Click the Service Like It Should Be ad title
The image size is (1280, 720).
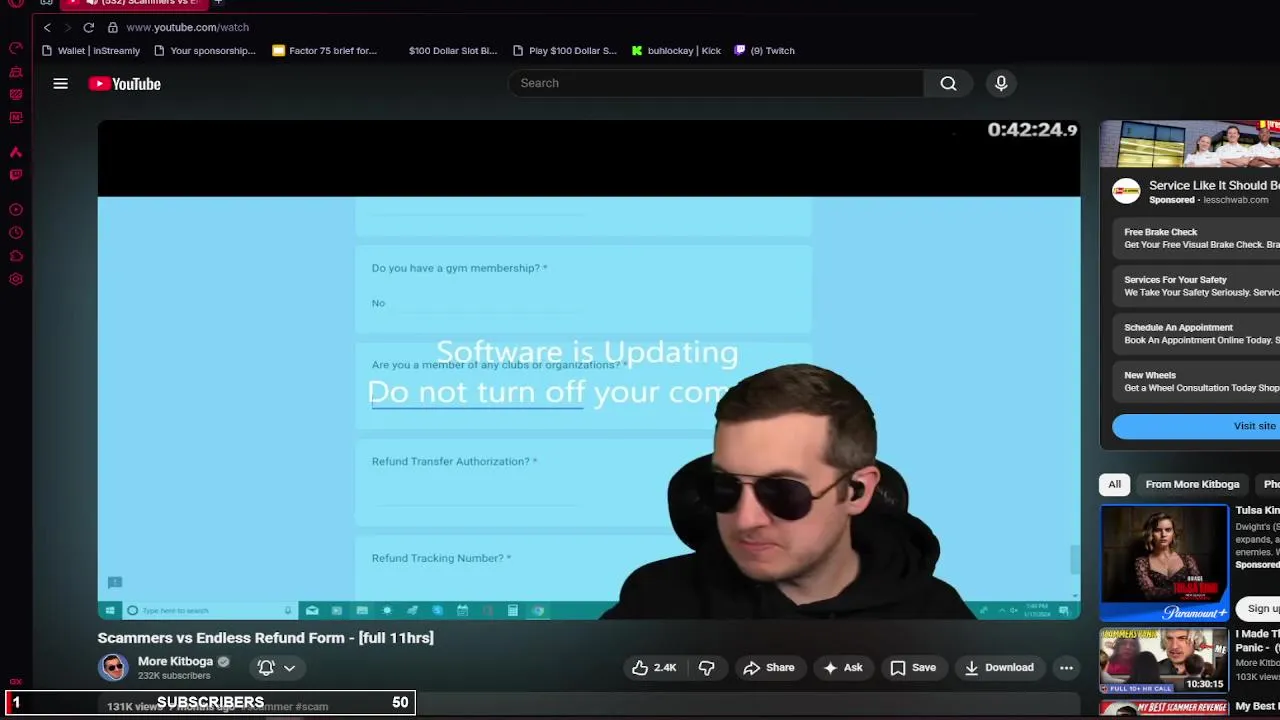point(1214,185)
